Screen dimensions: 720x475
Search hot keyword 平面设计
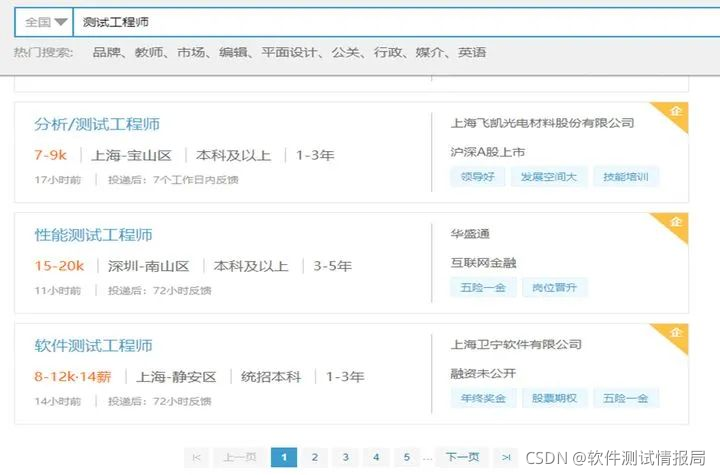(289, 52)
